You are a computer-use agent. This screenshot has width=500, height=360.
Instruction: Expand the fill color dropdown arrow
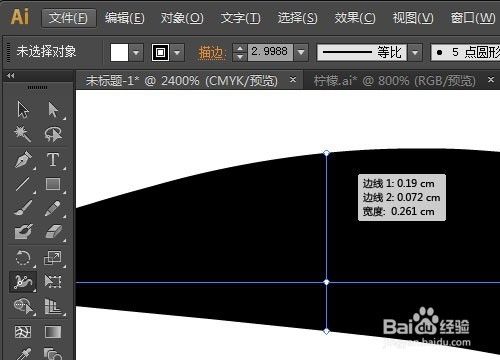[136, 53]
